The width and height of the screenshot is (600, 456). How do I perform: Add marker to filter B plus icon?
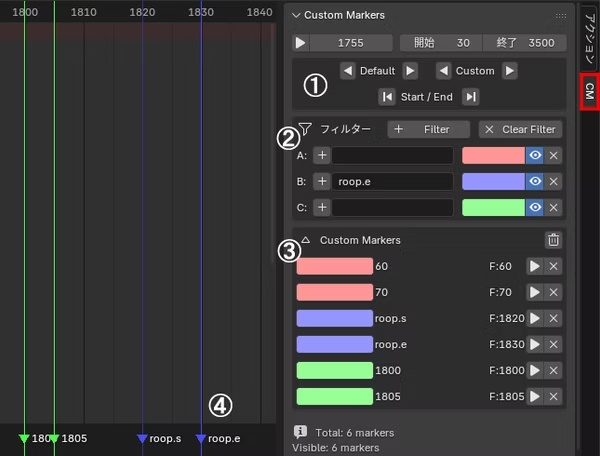point(322,181)
